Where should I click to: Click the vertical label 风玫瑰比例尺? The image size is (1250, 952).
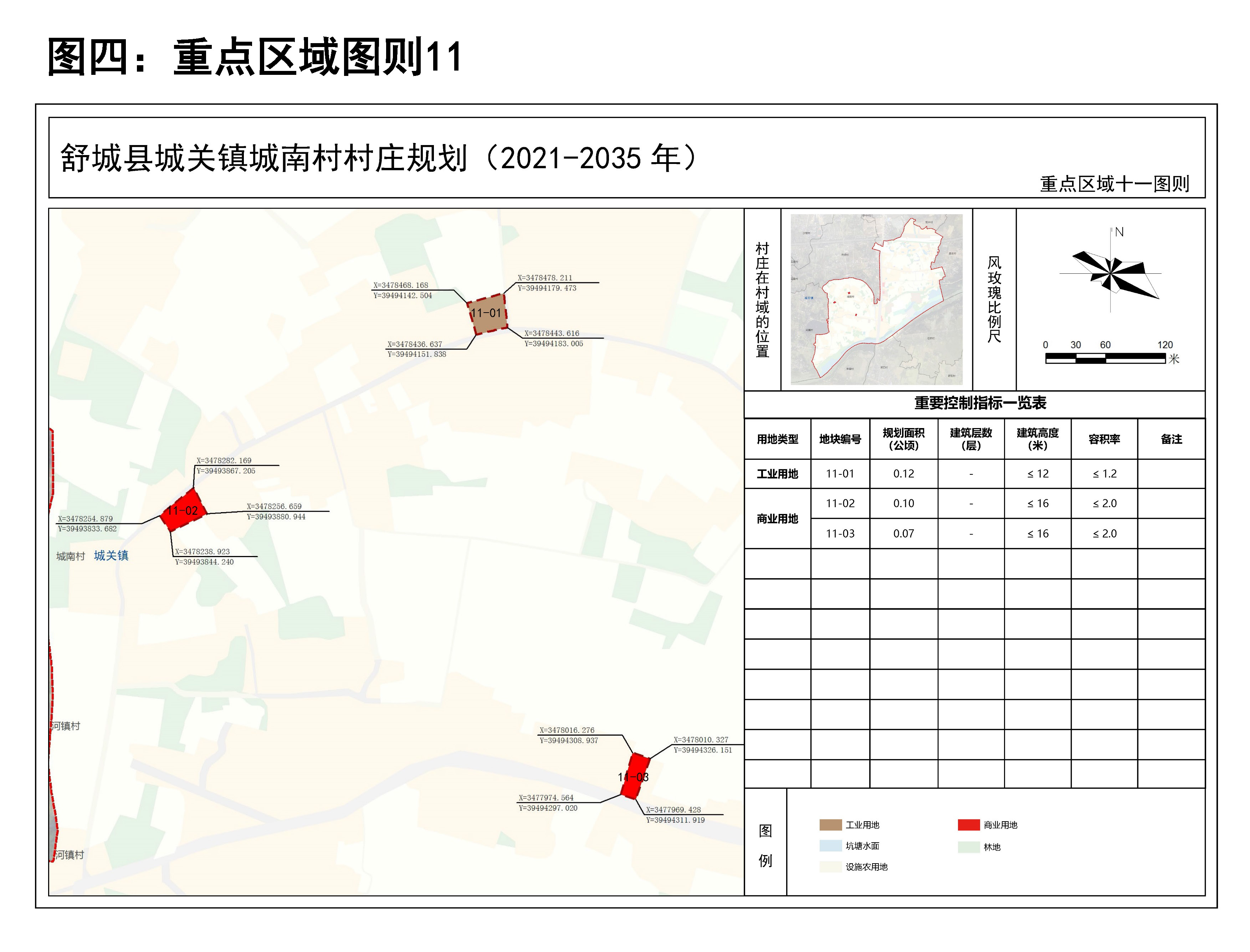994,300
